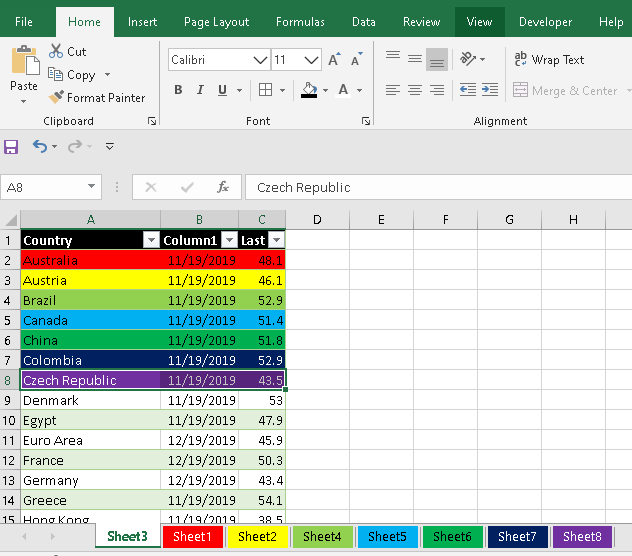Toggle Center horizontal alignment

(415, 90)
